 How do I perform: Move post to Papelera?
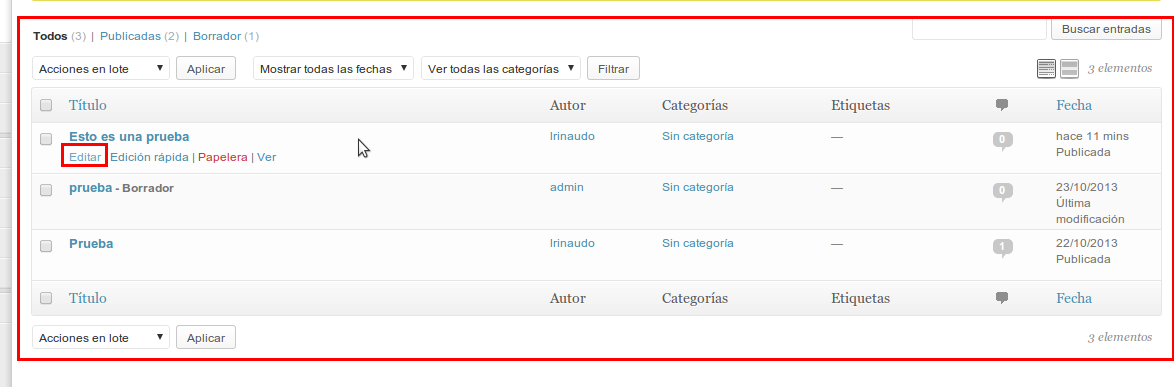coord(222,157)
